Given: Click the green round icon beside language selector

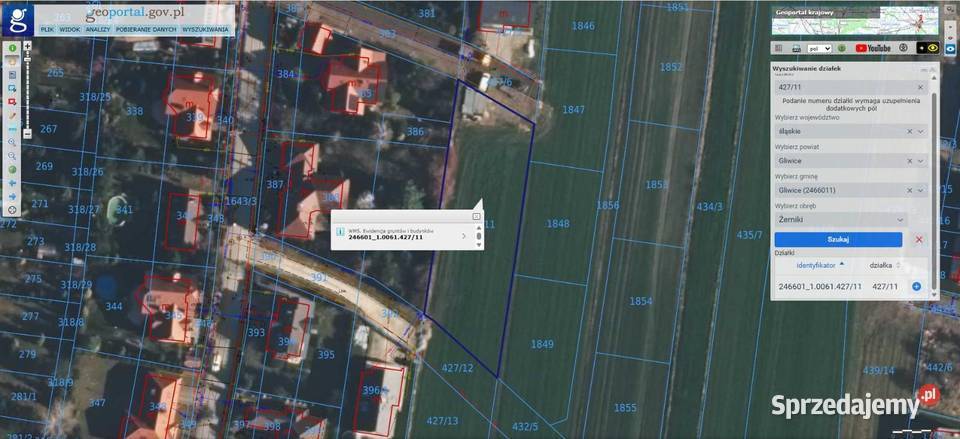Looking at the screenshot, I should [x=842, y=48].
